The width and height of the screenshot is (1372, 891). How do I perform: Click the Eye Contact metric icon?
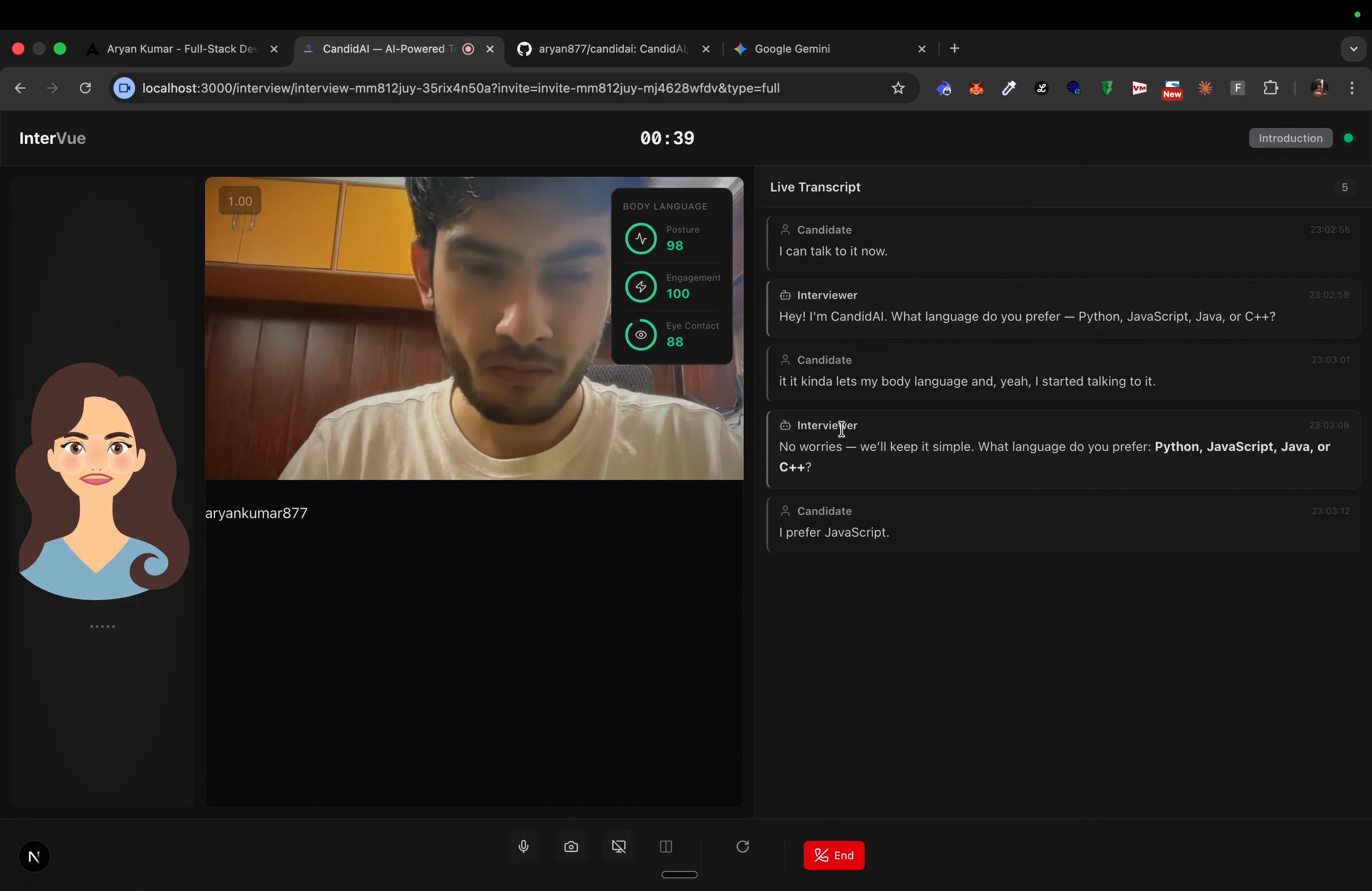point(641,334)
